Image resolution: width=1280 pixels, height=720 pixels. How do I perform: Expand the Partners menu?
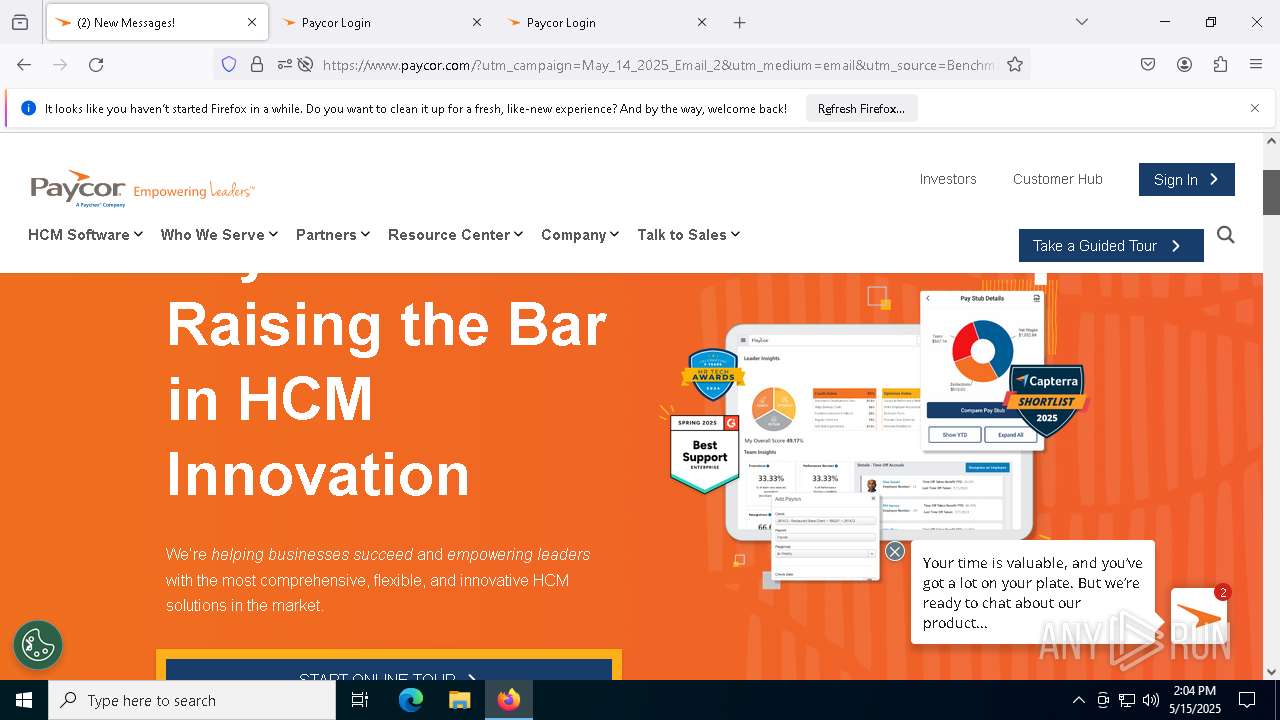coord(333,235)
